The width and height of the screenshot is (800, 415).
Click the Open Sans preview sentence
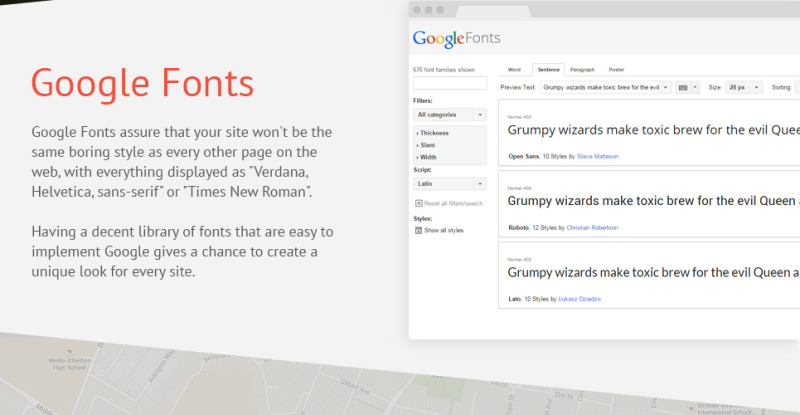coord(654,130)
